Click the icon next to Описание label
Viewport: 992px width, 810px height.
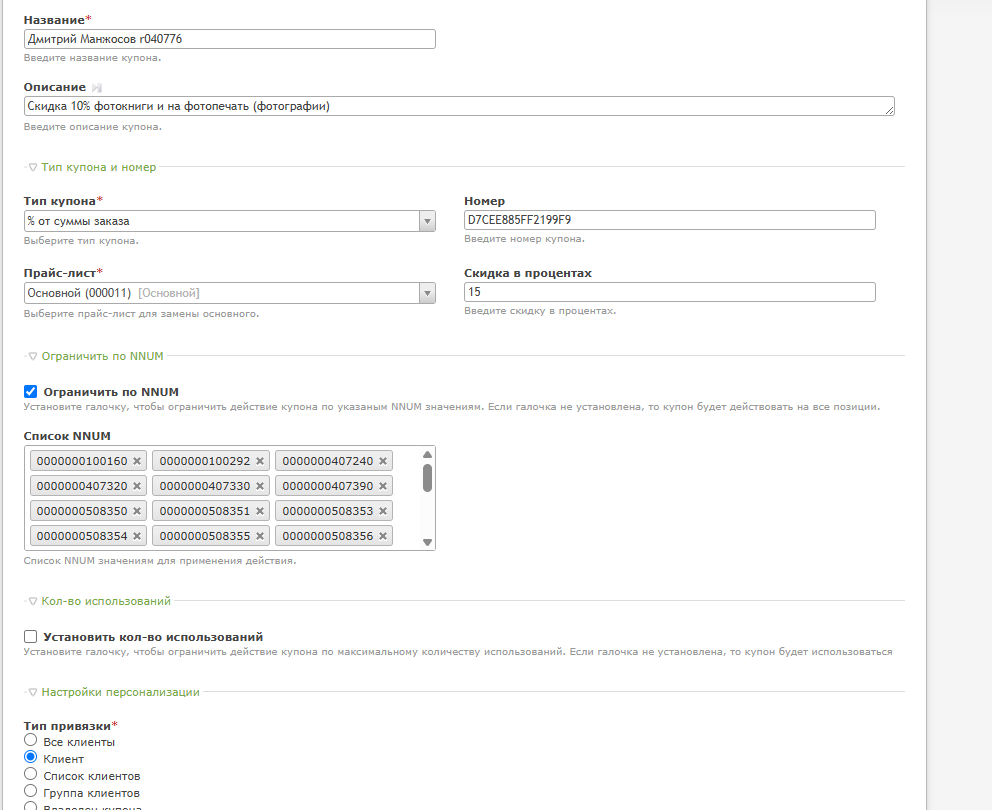(96, 87)
